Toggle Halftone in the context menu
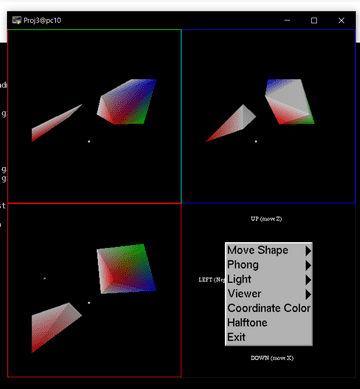360x389 pixels. tap(269, 323)
